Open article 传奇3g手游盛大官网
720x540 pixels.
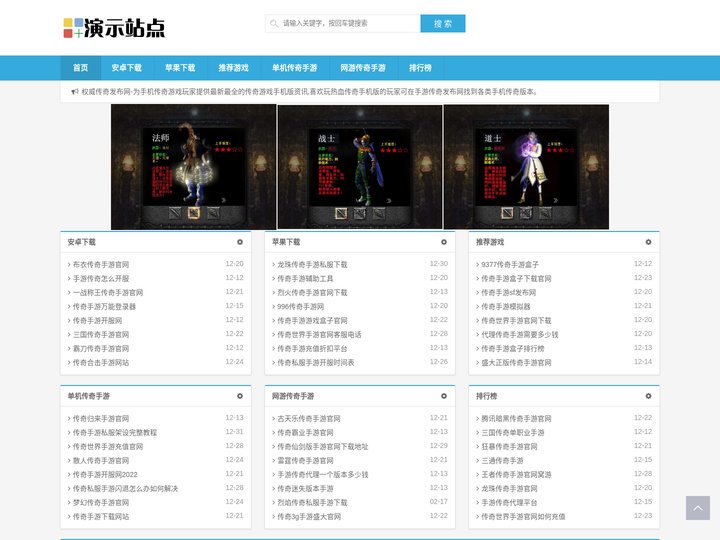(309, 517)
